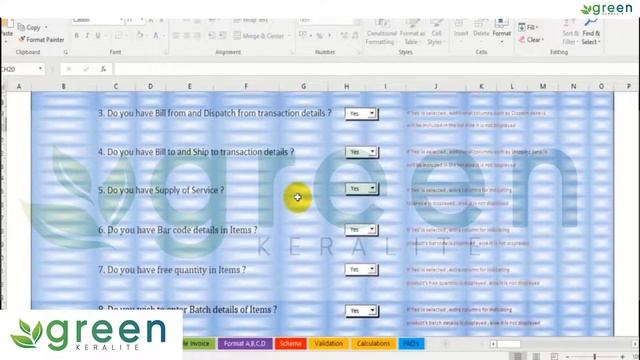Click the increase decimal button
This screenshot has height=360, width=640.
point(344,36)
